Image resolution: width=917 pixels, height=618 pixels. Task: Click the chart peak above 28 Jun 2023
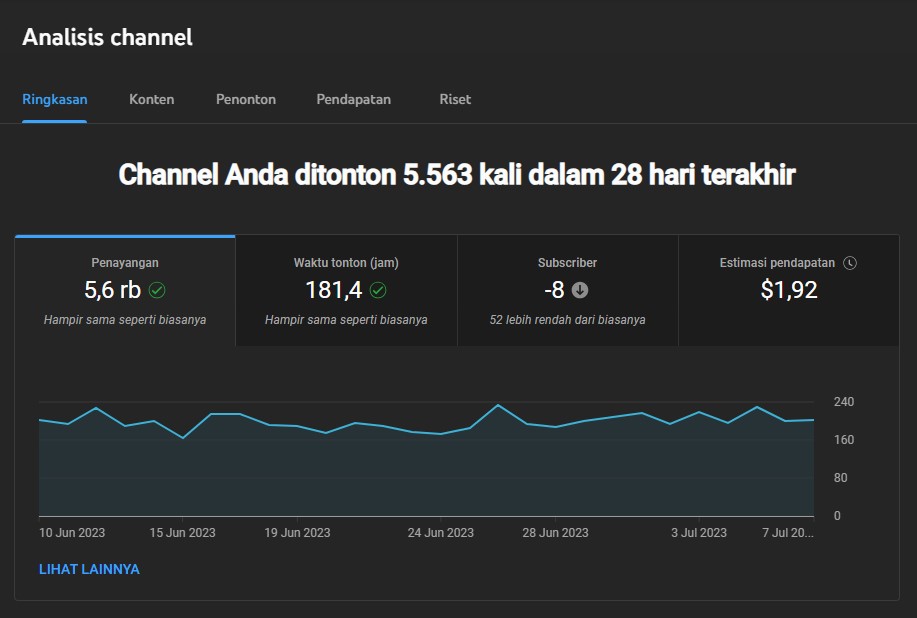point(498,405)
